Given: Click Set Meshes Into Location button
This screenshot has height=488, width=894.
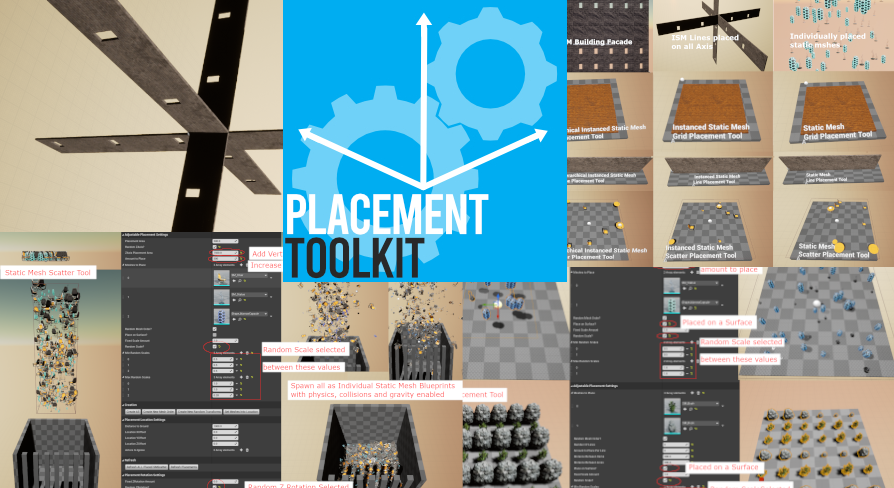Looking at the screenshot, I should (241, 412).
